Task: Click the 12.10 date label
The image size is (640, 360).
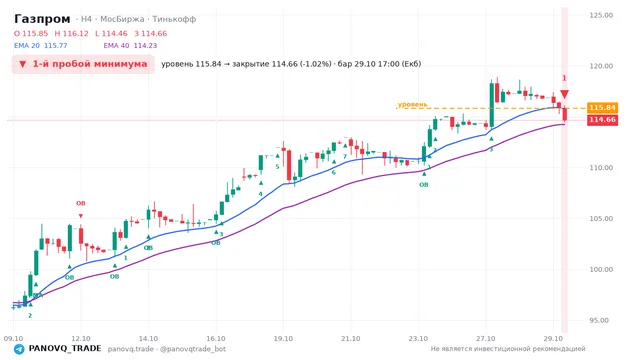Action: (x=80, y=338)
